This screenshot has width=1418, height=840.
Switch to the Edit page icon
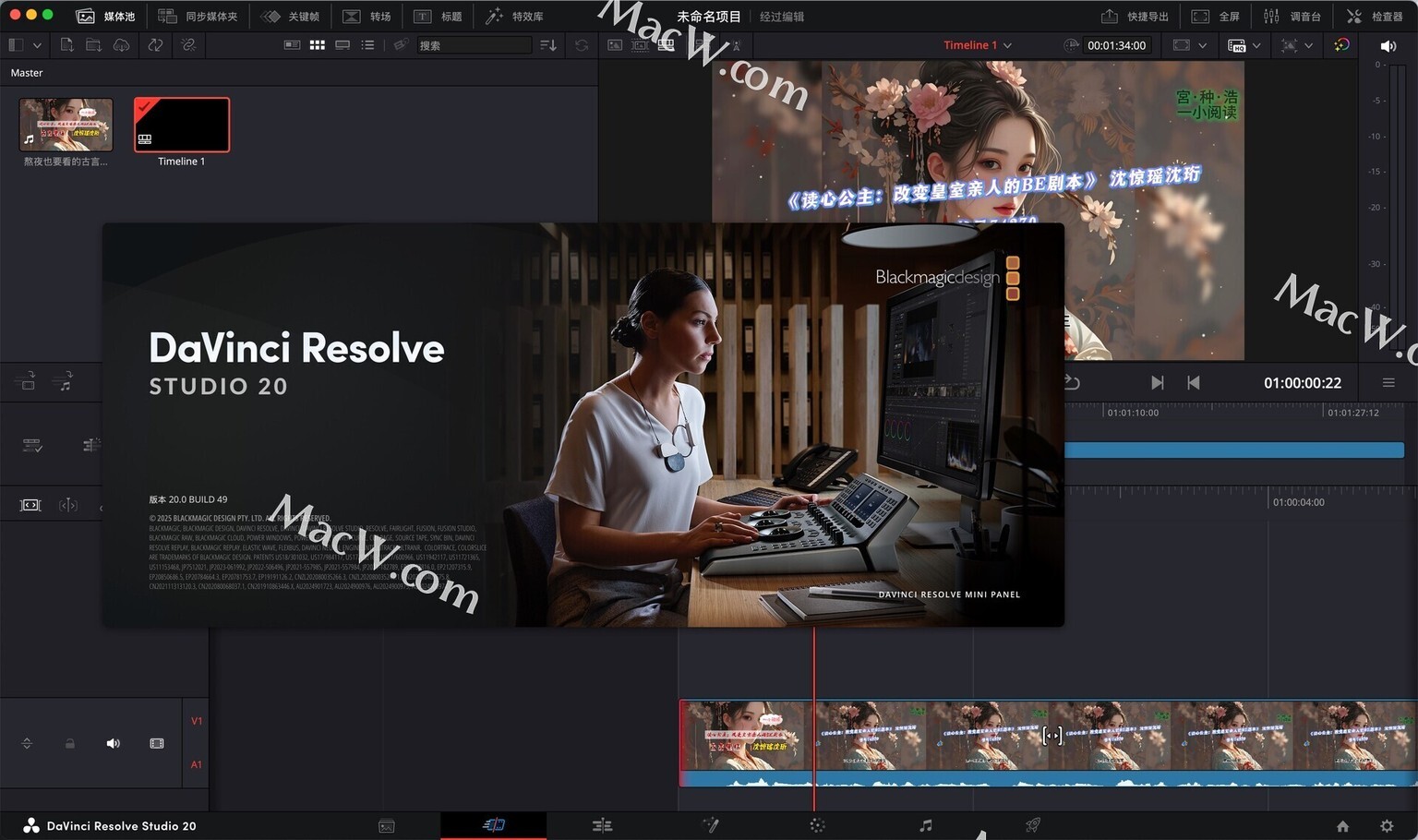coord(602,825)
